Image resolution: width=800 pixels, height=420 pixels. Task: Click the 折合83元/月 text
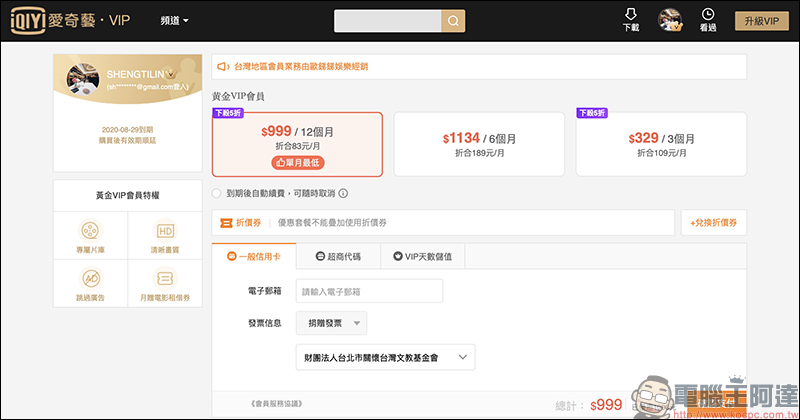(297, 146)
